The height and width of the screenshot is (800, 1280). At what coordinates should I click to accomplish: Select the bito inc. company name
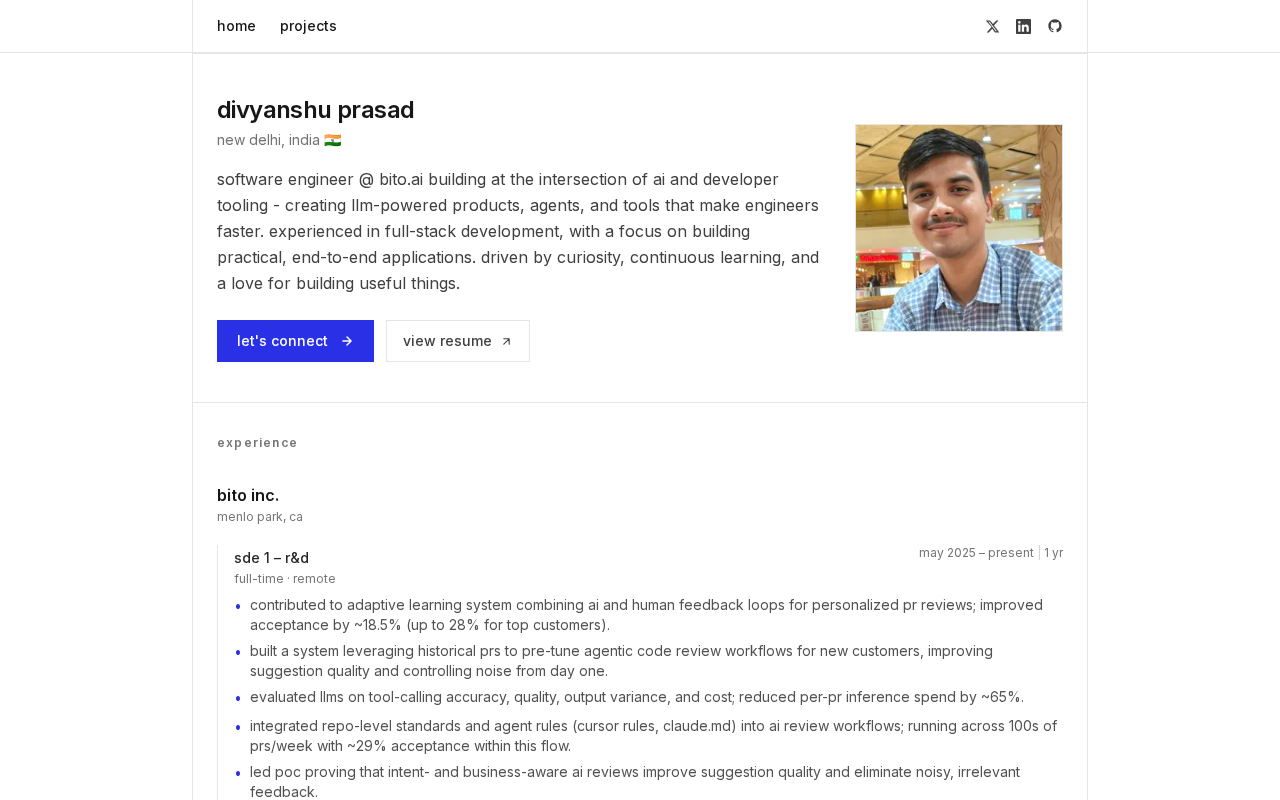click(x=248, y=495)
